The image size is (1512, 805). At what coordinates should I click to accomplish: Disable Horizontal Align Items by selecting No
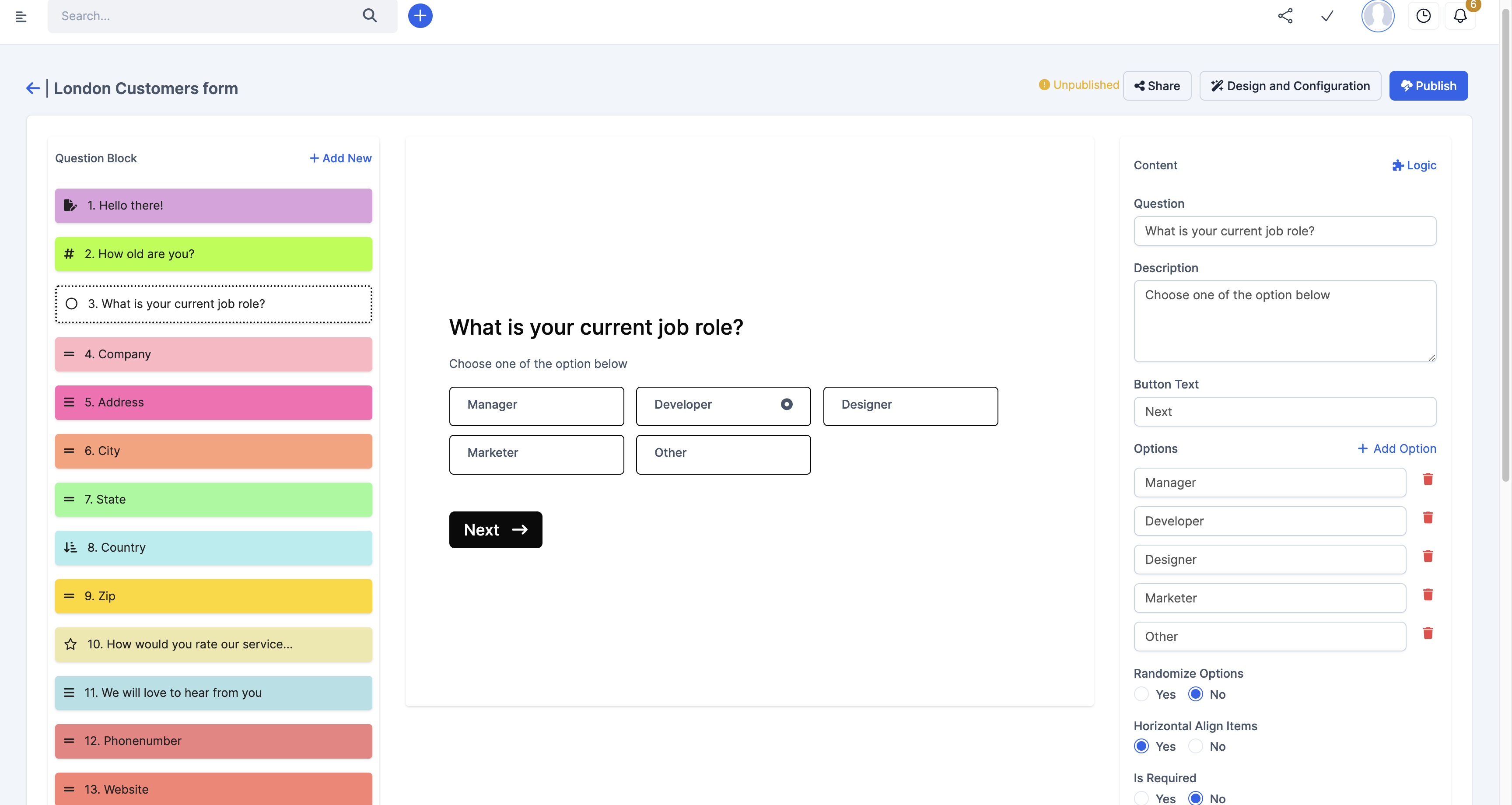pos(1195,745)
